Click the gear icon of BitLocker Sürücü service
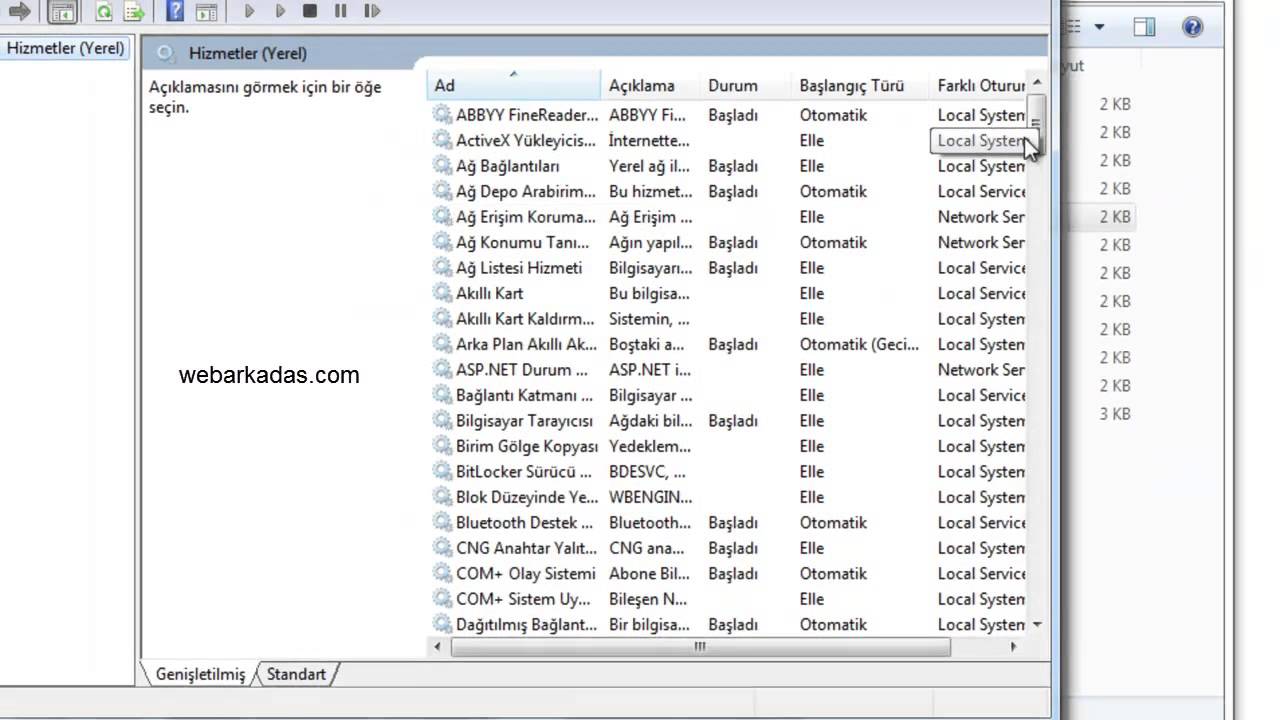The width and height of the screenshot is (1280, 720). (441, 472)
